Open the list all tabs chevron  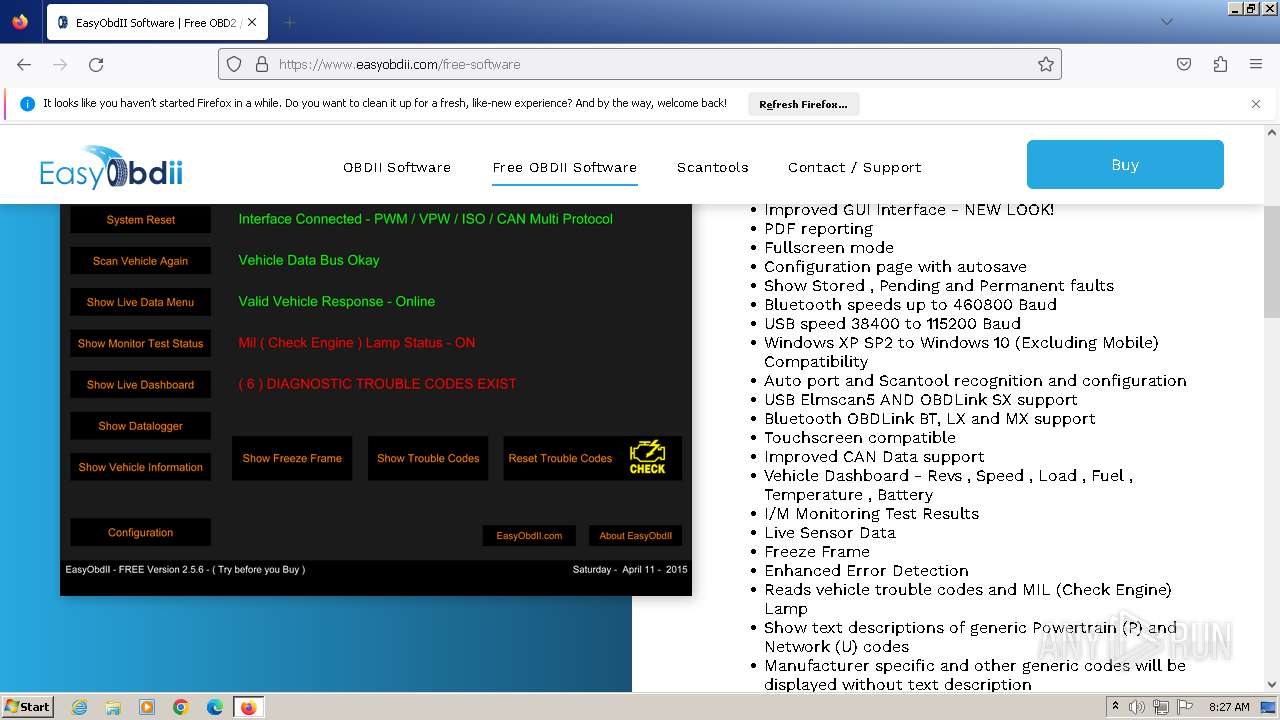tap(1166, 22)
